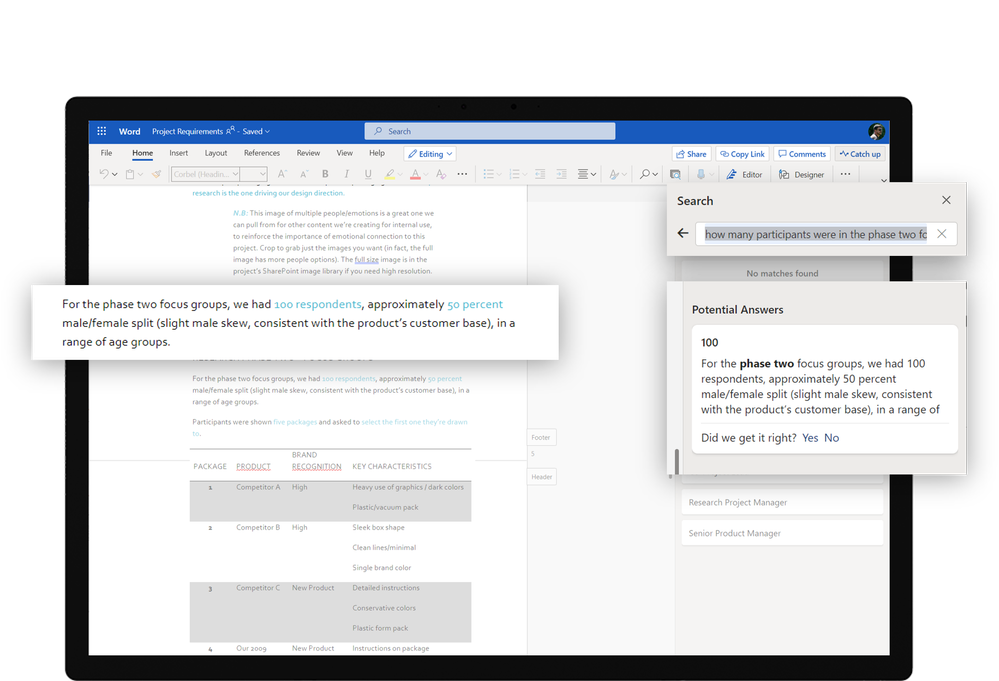Image resolution: width=999 pixels, height=681 pixels.
Task: Toggle Bold formatting
Action: pos(325,174)
